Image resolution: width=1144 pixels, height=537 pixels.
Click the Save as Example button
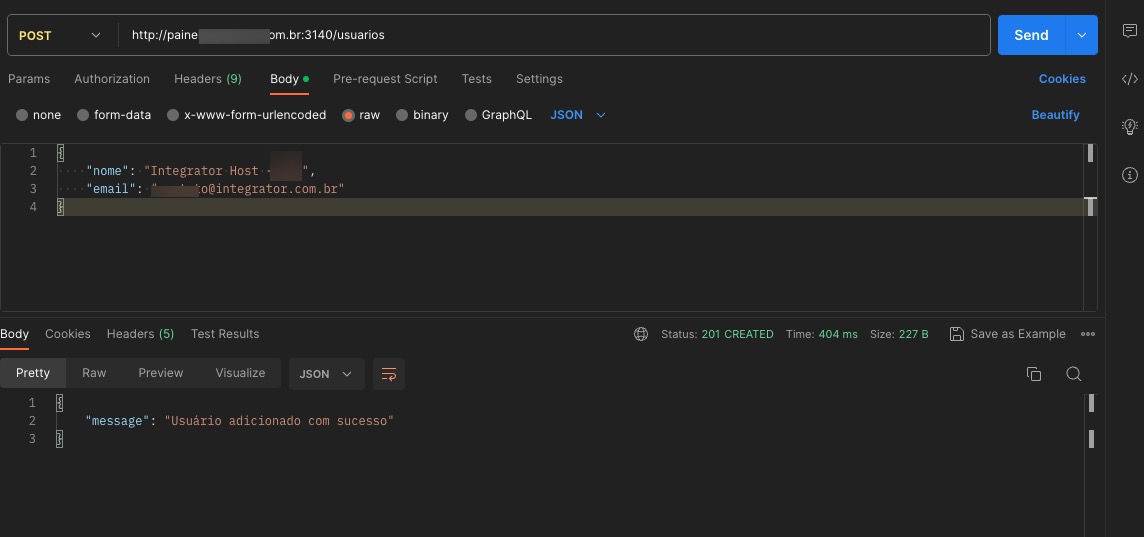click(1008, 334)
